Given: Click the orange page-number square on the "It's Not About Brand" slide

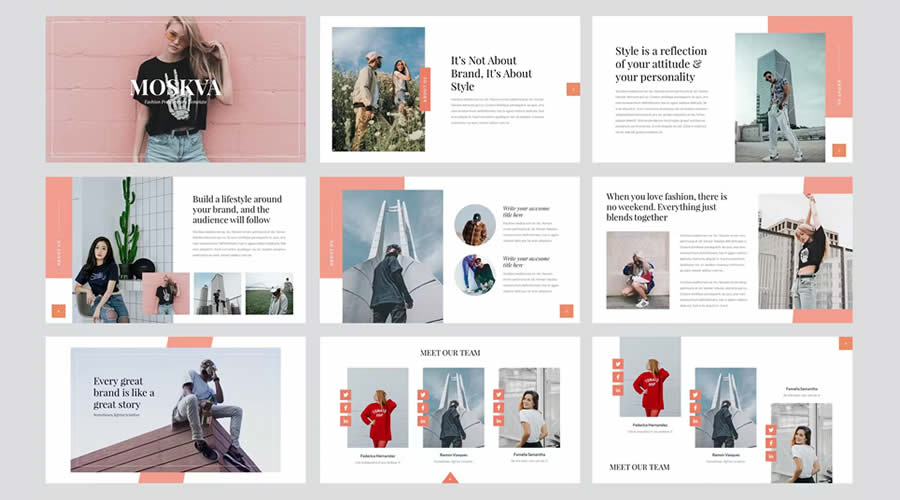Looking at the screenshot, I should tap(573, 89).
